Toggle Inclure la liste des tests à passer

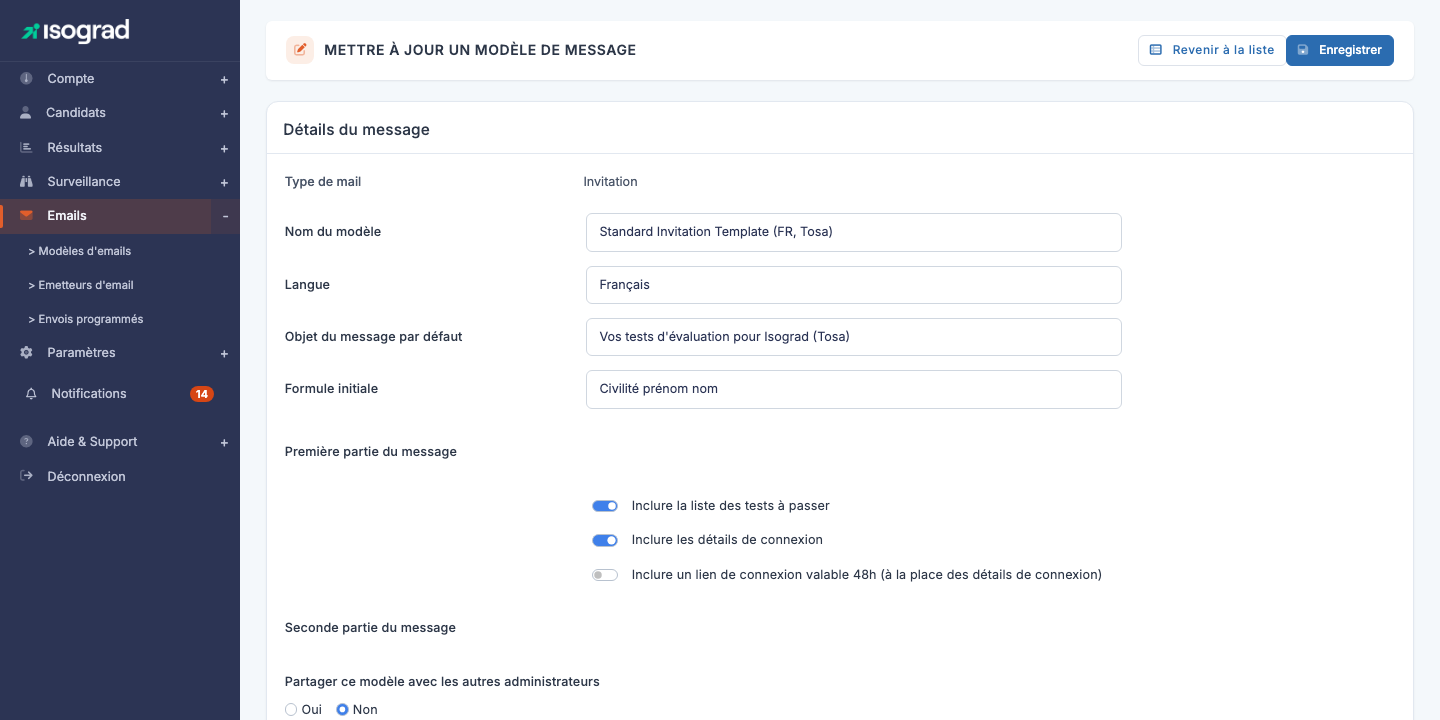pos(605,506)
